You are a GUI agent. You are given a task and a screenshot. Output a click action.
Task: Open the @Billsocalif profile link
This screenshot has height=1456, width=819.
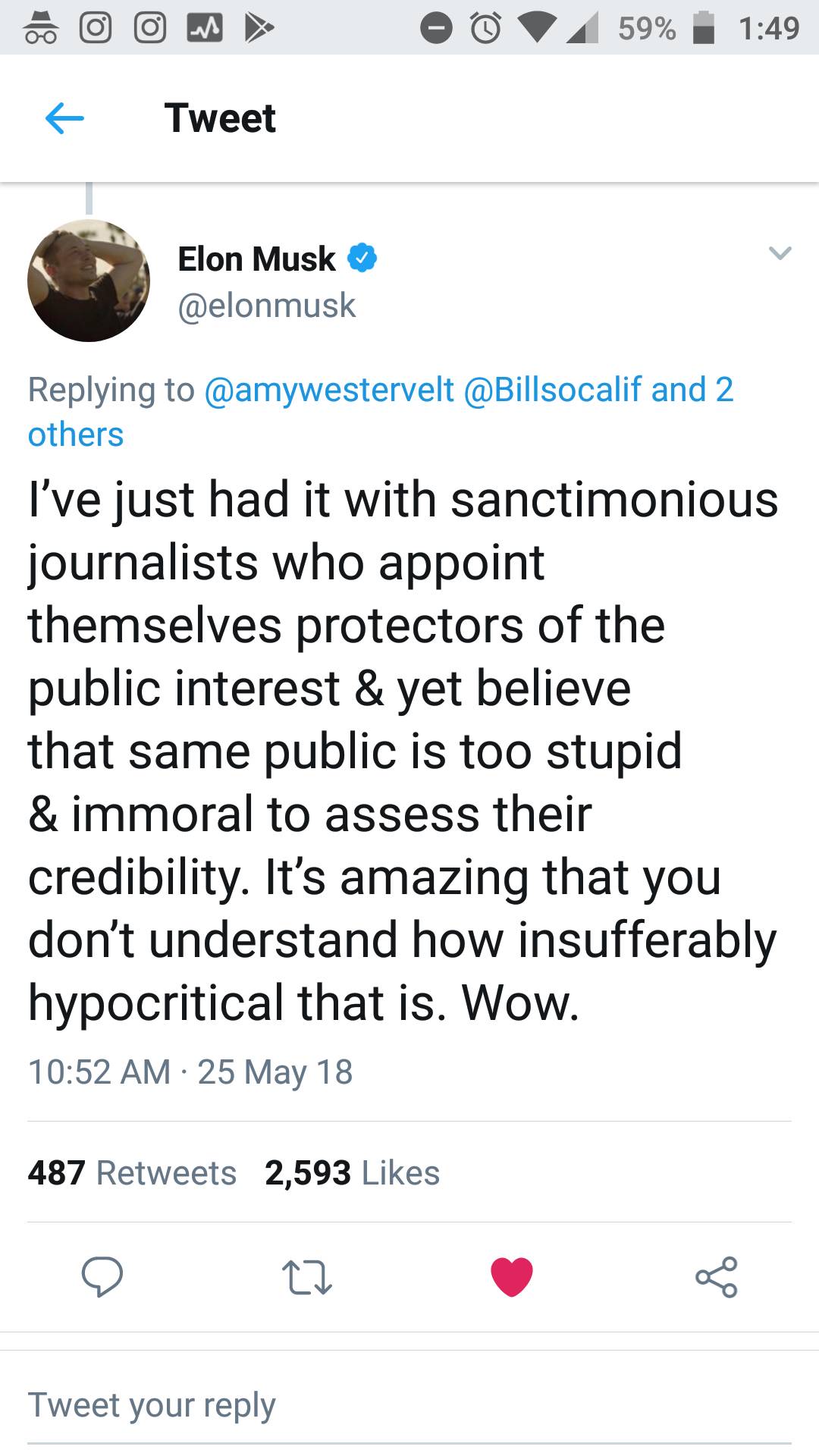(x=552, y=389)
